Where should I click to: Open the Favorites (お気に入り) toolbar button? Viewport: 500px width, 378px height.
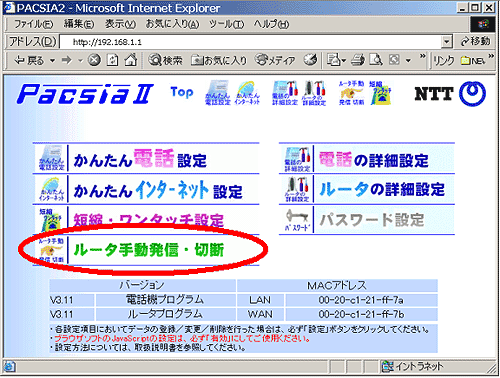coord(219,60)
